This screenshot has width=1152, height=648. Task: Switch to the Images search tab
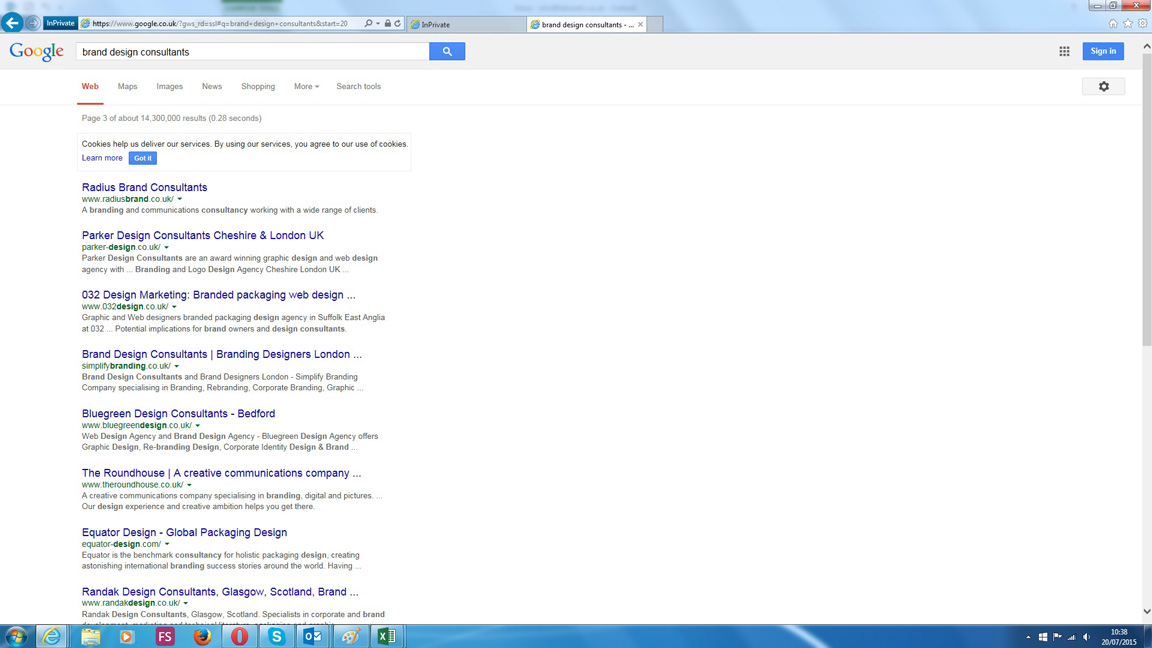point(169,87)
